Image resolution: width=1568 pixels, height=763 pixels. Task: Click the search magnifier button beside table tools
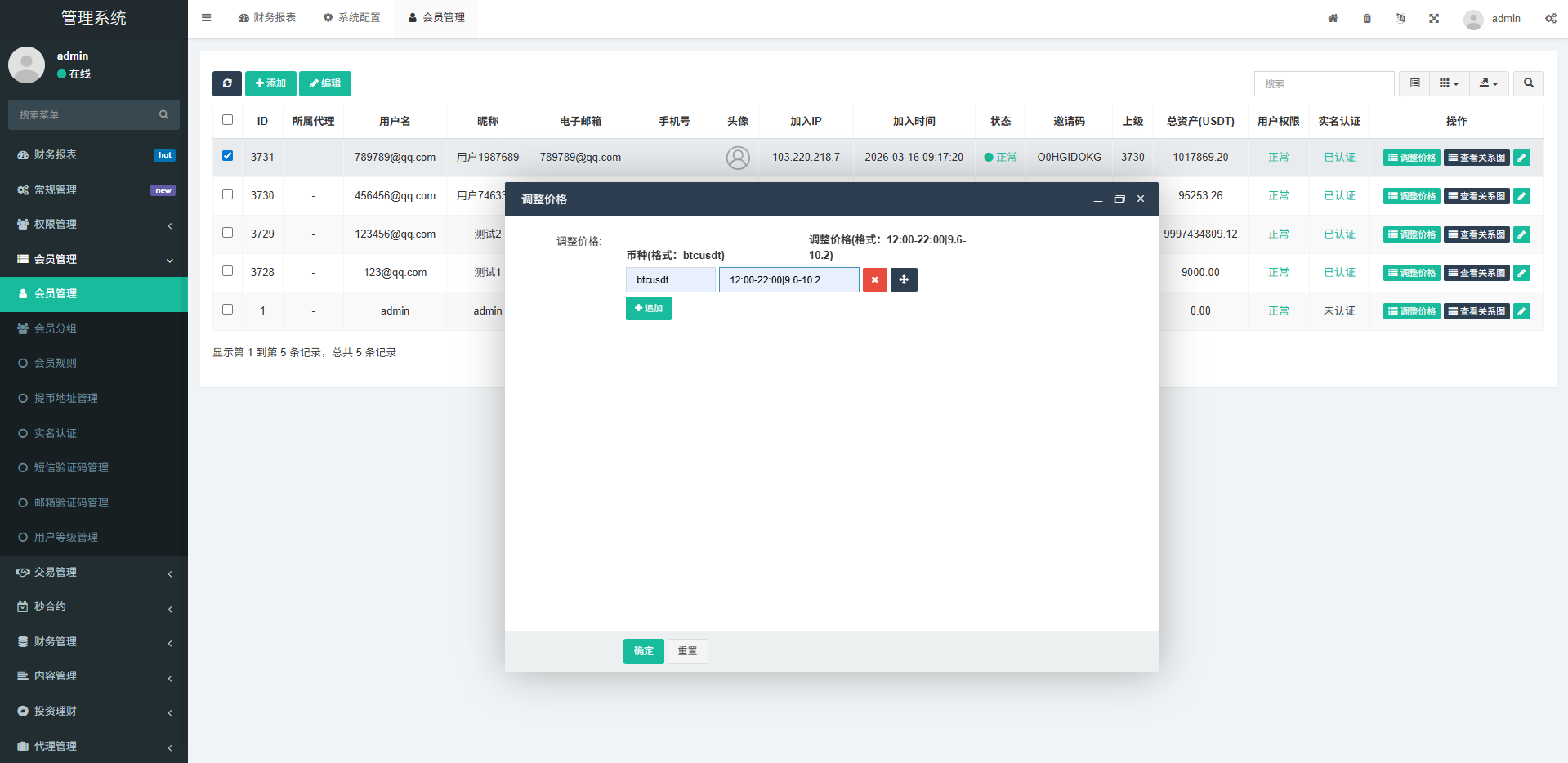[1528, 83]
